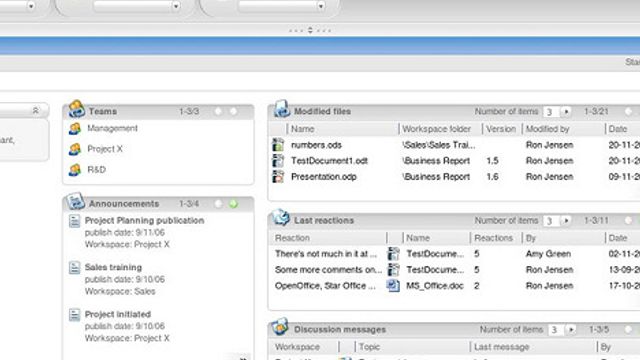Click Amy Green in Last reactions
Image resolution: width=640 pixels, height=360 pixels.
pyautogui.click(x=548, y=254)
